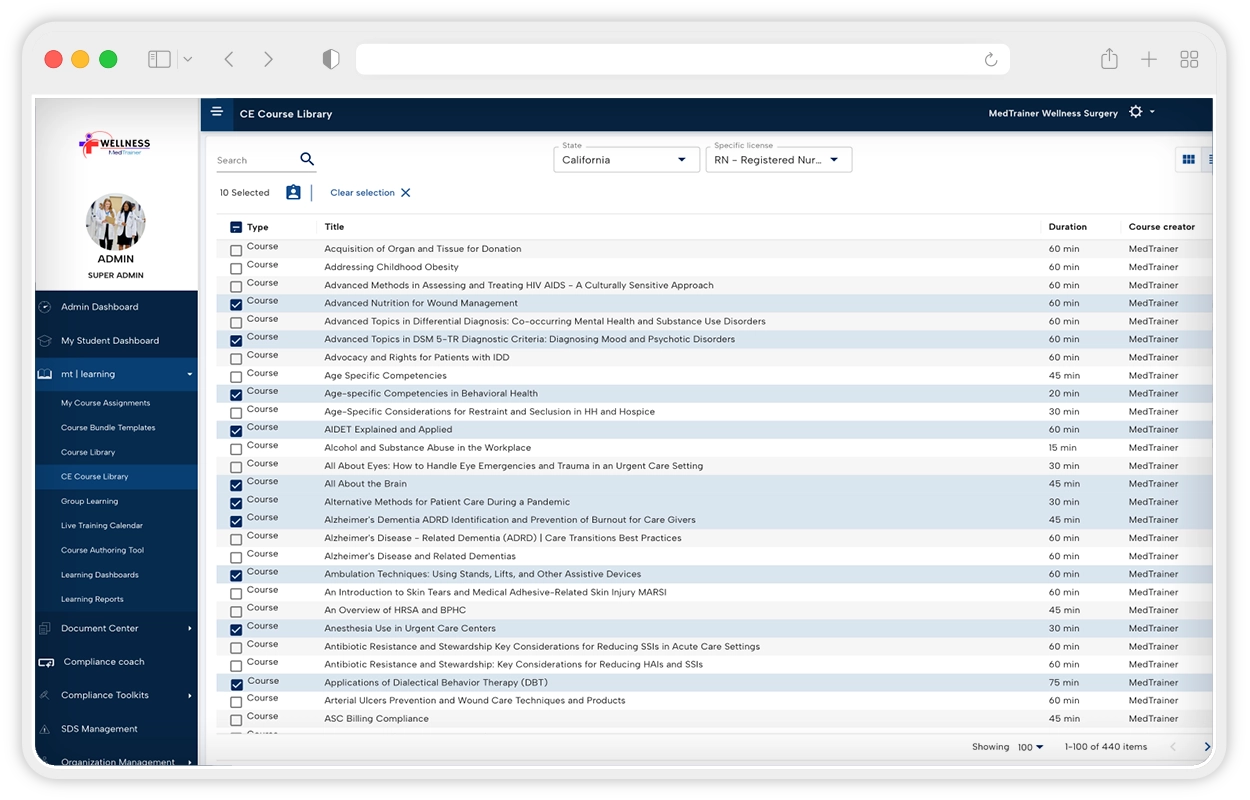Open the Specific license dropdown
This screenshot has width=1250, height=800.
point(778,160)
